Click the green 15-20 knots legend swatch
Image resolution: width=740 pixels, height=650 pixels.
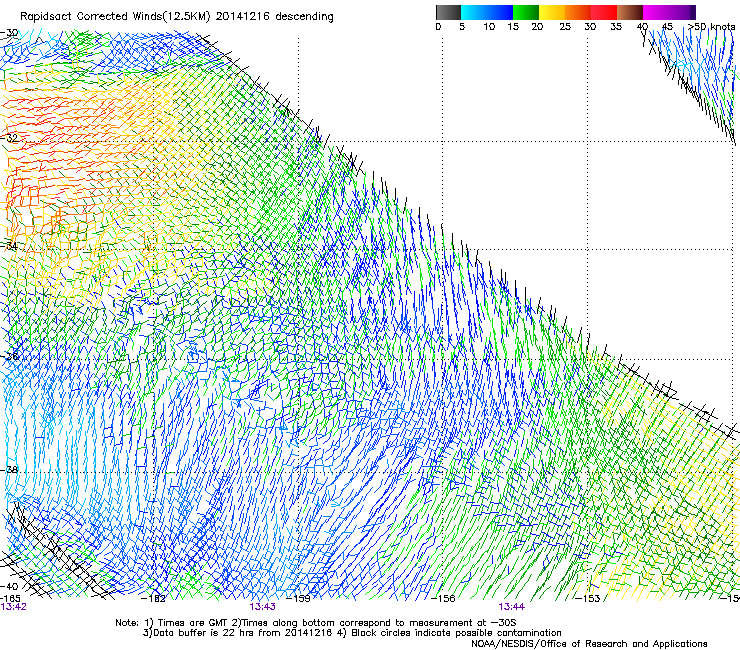(526, 12)
